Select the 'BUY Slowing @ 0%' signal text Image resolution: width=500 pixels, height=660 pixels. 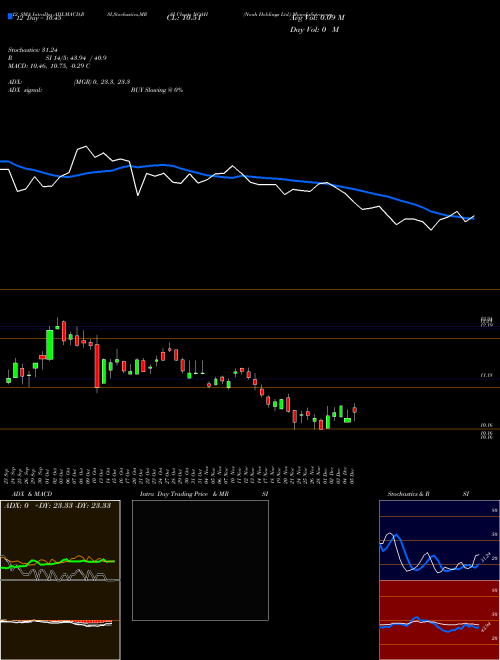(x=157, y=90)
